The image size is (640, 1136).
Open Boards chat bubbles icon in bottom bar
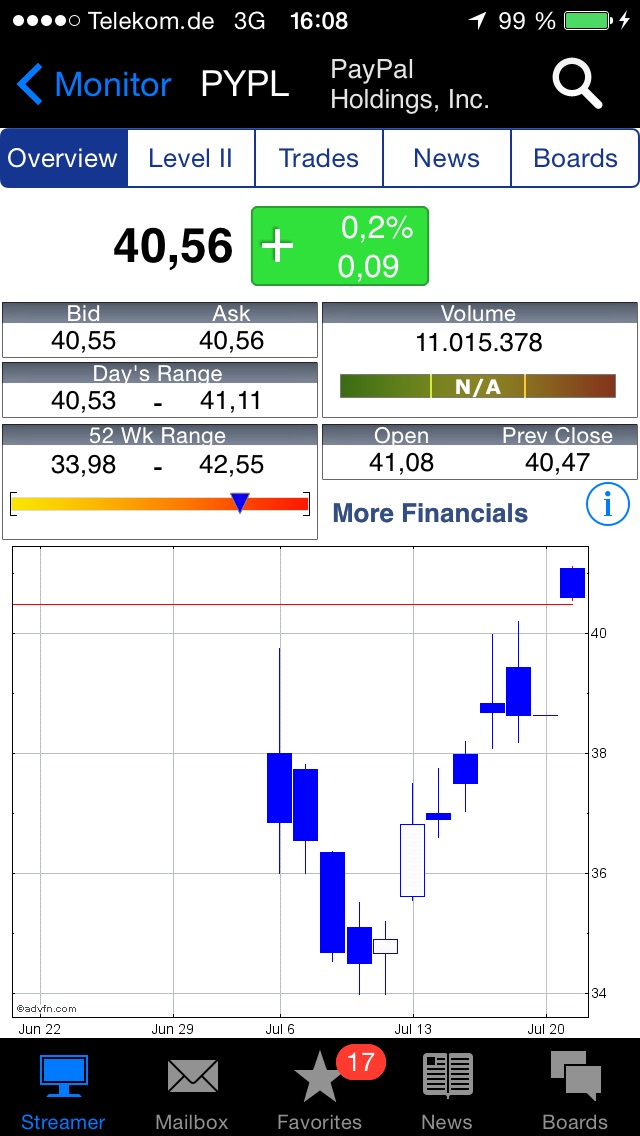point(575,1078)
